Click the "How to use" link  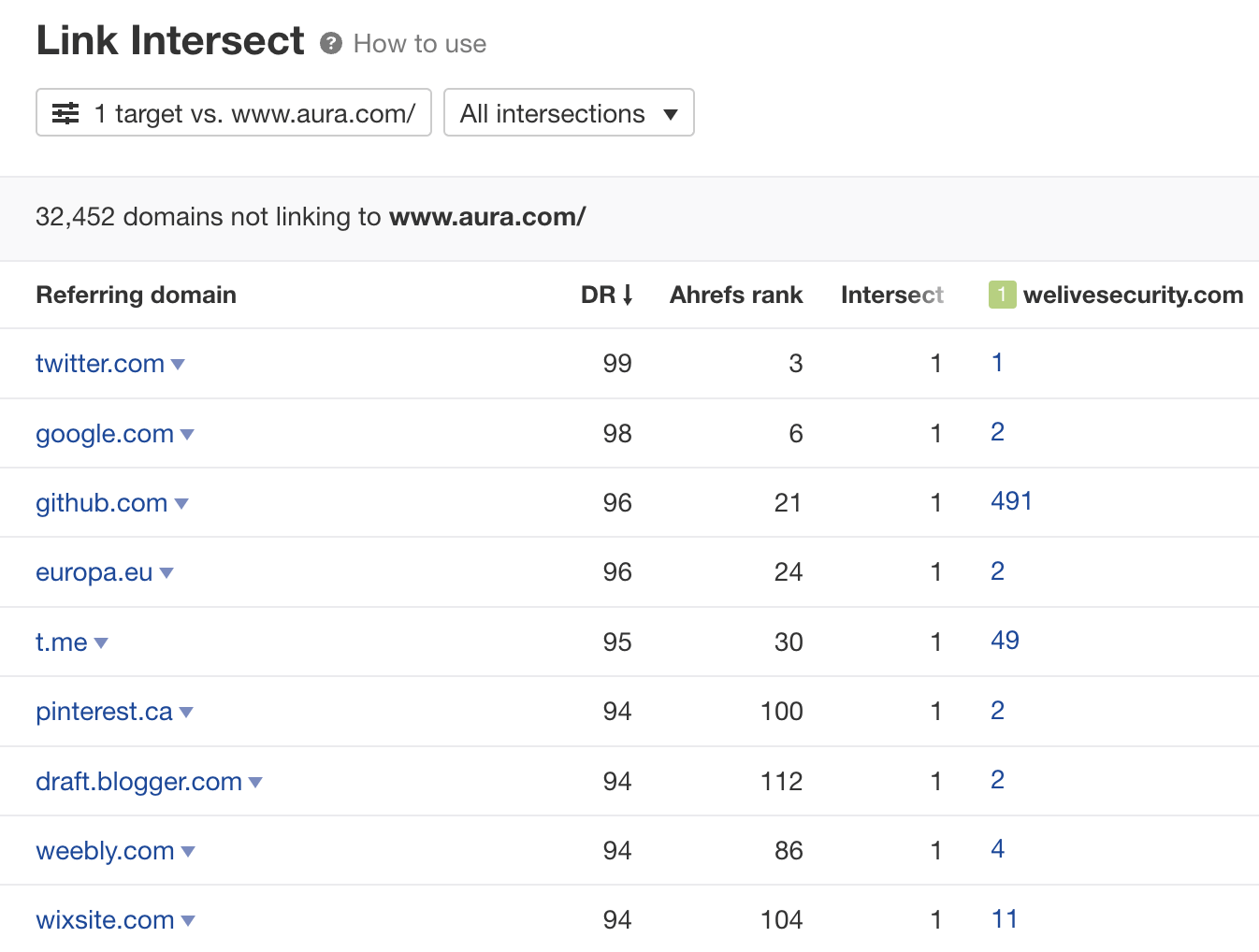click(419, 43)
